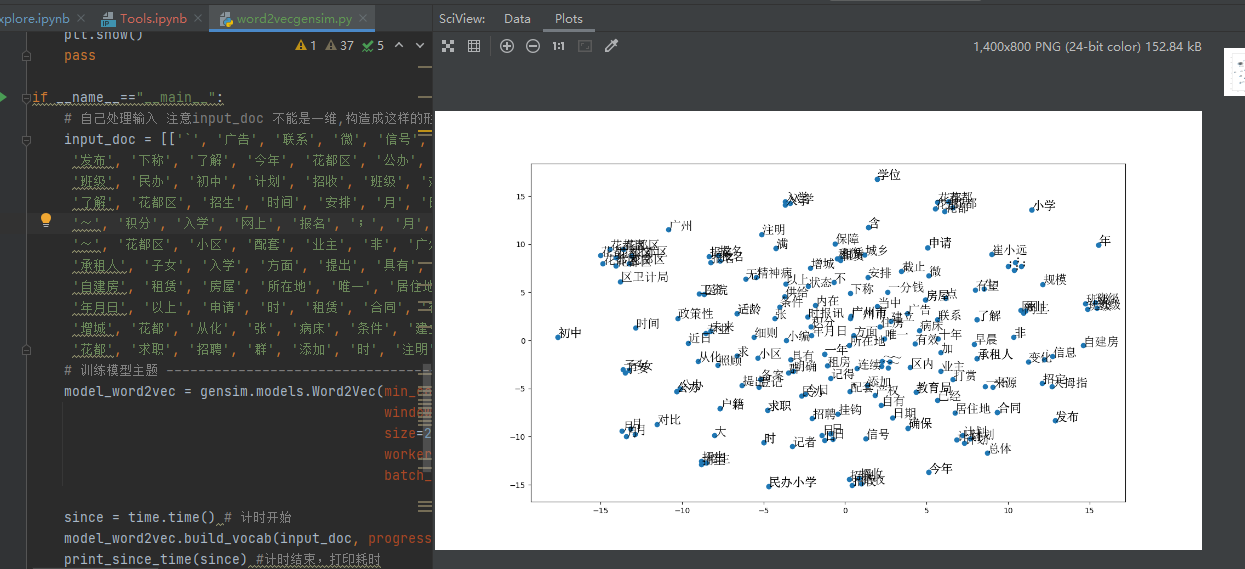
Task: Click the SciView label
Action: click(462, 18)
